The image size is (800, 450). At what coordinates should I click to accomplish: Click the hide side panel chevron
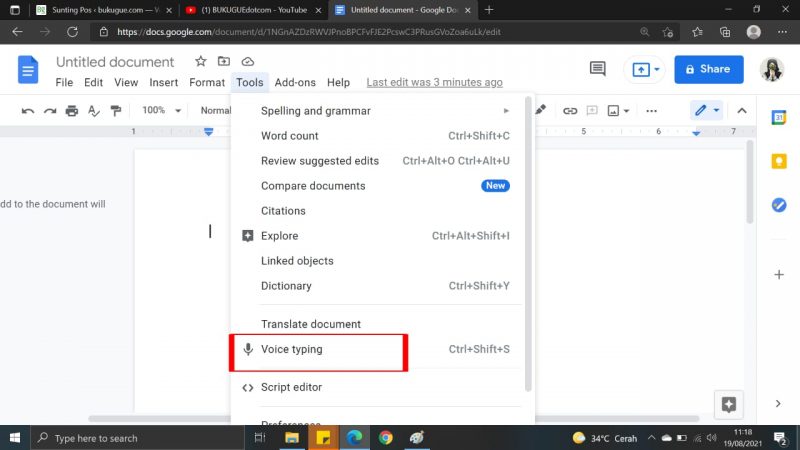point(778,404)
